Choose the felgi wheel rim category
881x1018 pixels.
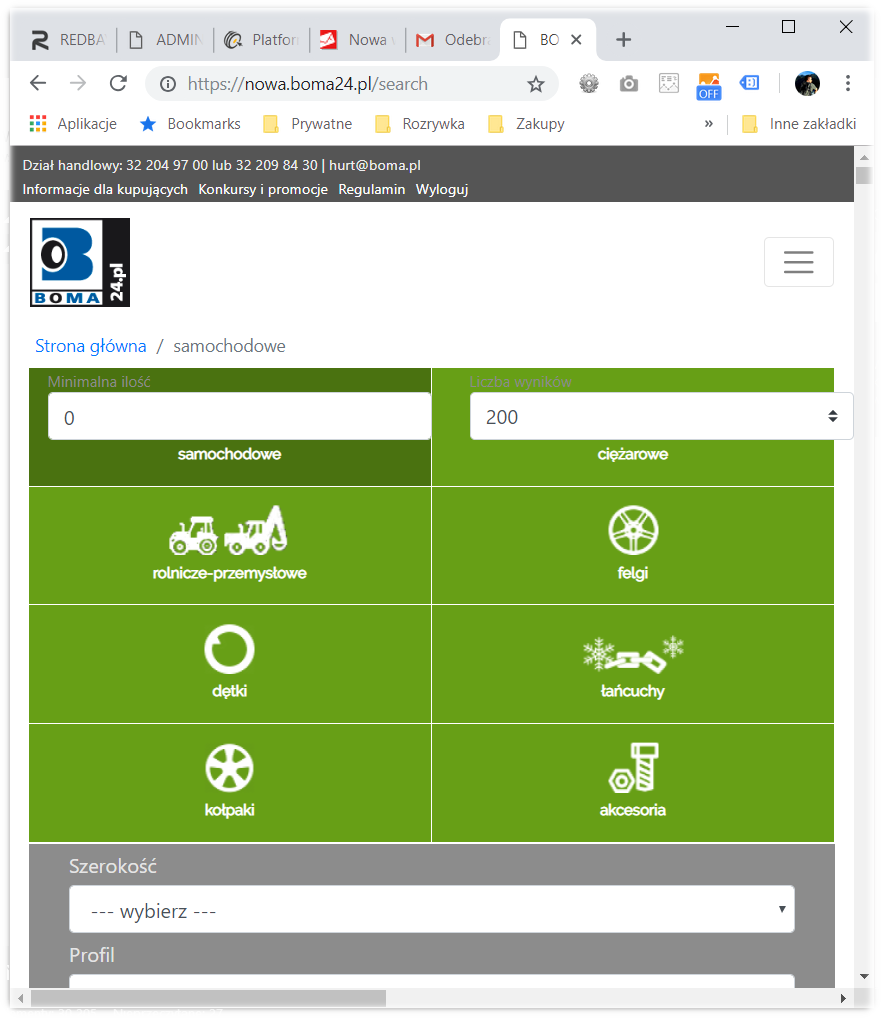click(x=633, y=531)
